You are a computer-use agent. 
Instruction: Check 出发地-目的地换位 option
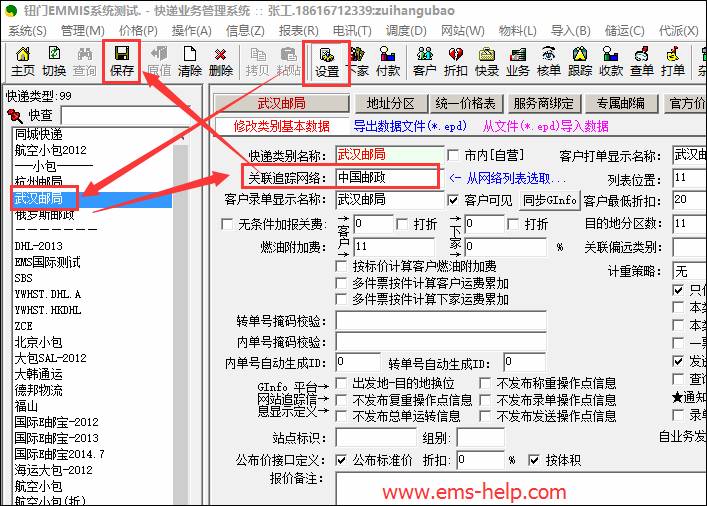coord(341,383)
